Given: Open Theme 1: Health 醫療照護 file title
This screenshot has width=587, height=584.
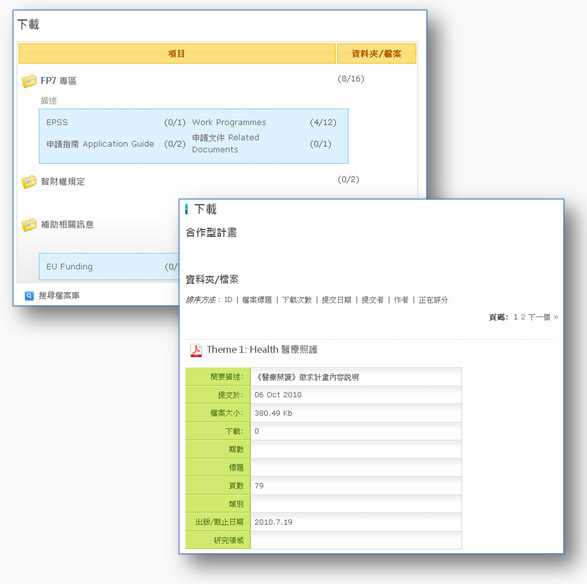Looking at the screenshot, I should 262,350.
